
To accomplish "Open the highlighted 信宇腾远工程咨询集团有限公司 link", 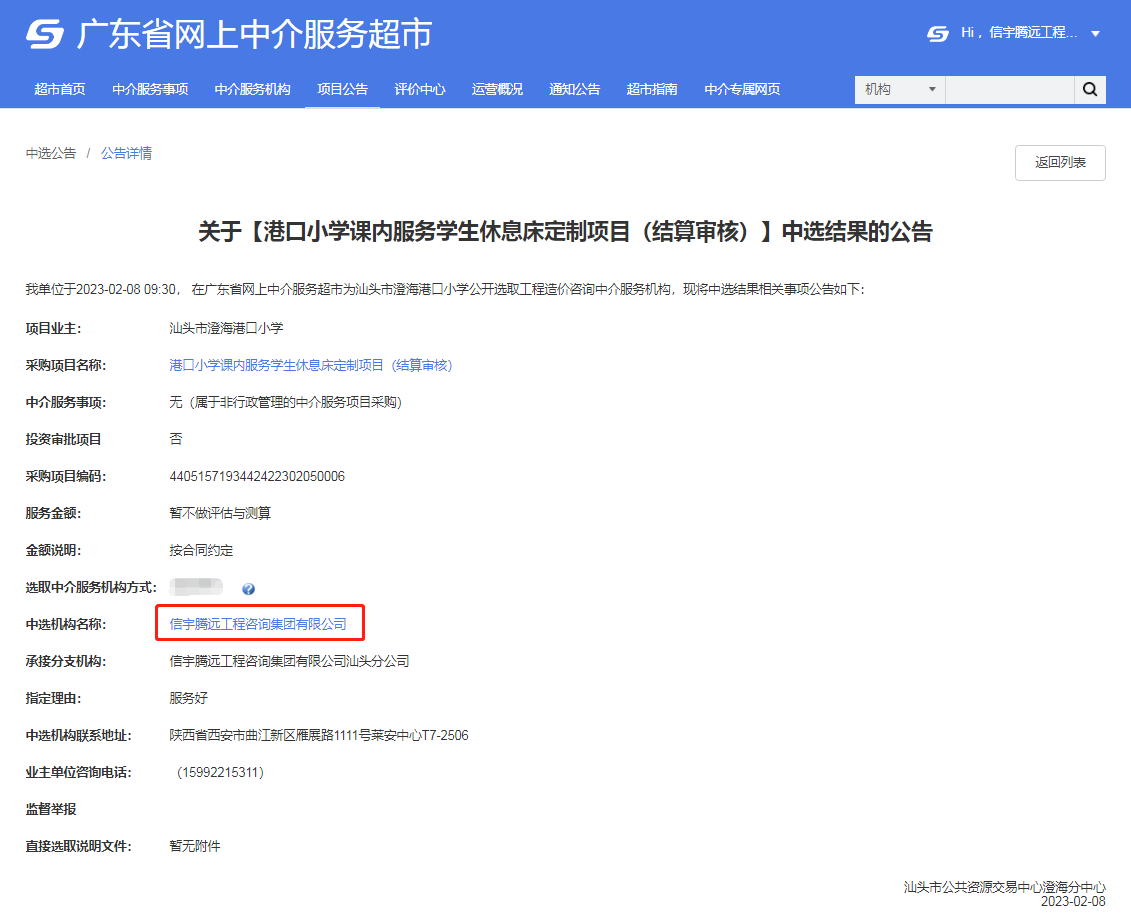I will point(260,623).
